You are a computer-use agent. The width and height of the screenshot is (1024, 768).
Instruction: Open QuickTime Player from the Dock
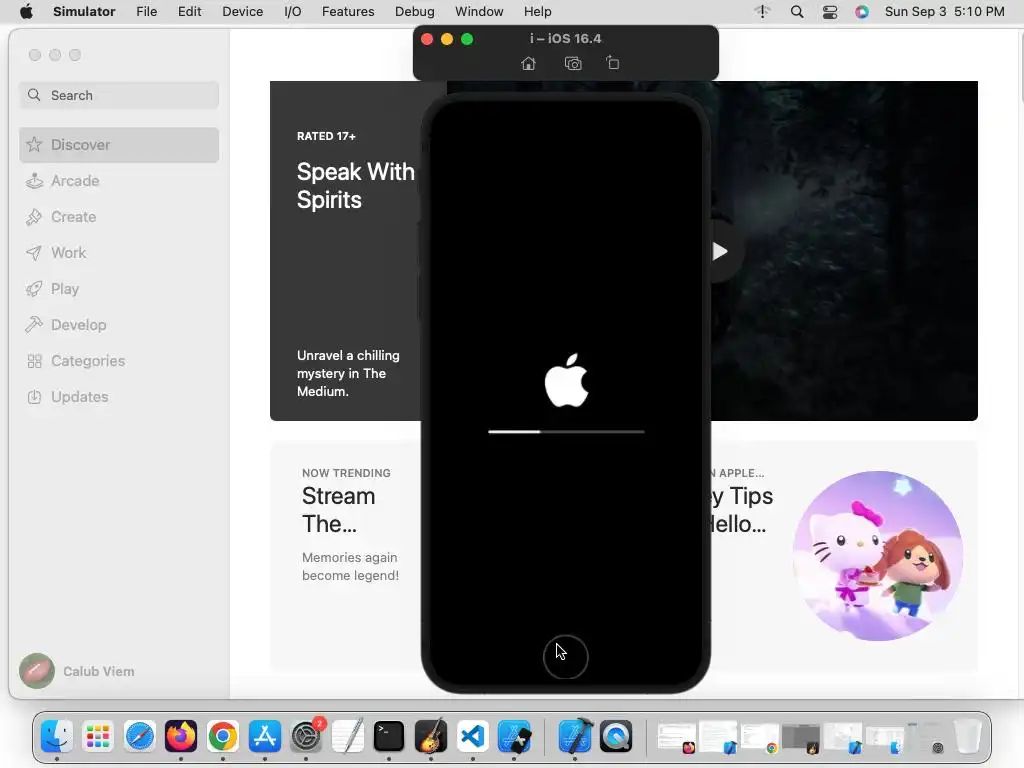tap(616, 737)
